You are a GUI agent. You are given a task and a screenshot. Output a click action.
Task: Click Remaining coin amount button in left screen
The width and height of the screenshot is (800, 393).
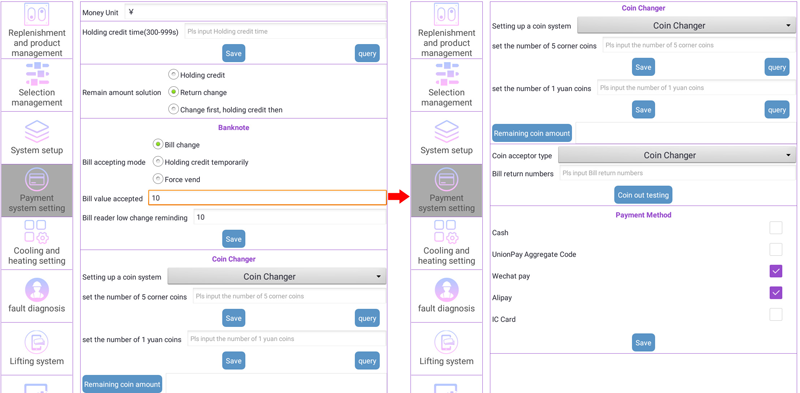click(122, 384)
